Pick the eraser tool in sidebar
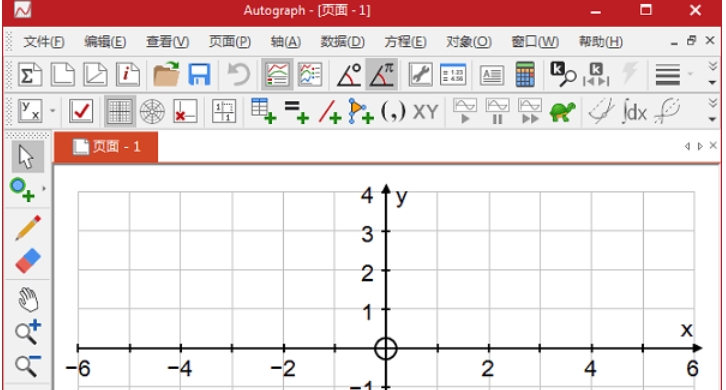 [x=28, y=261]
